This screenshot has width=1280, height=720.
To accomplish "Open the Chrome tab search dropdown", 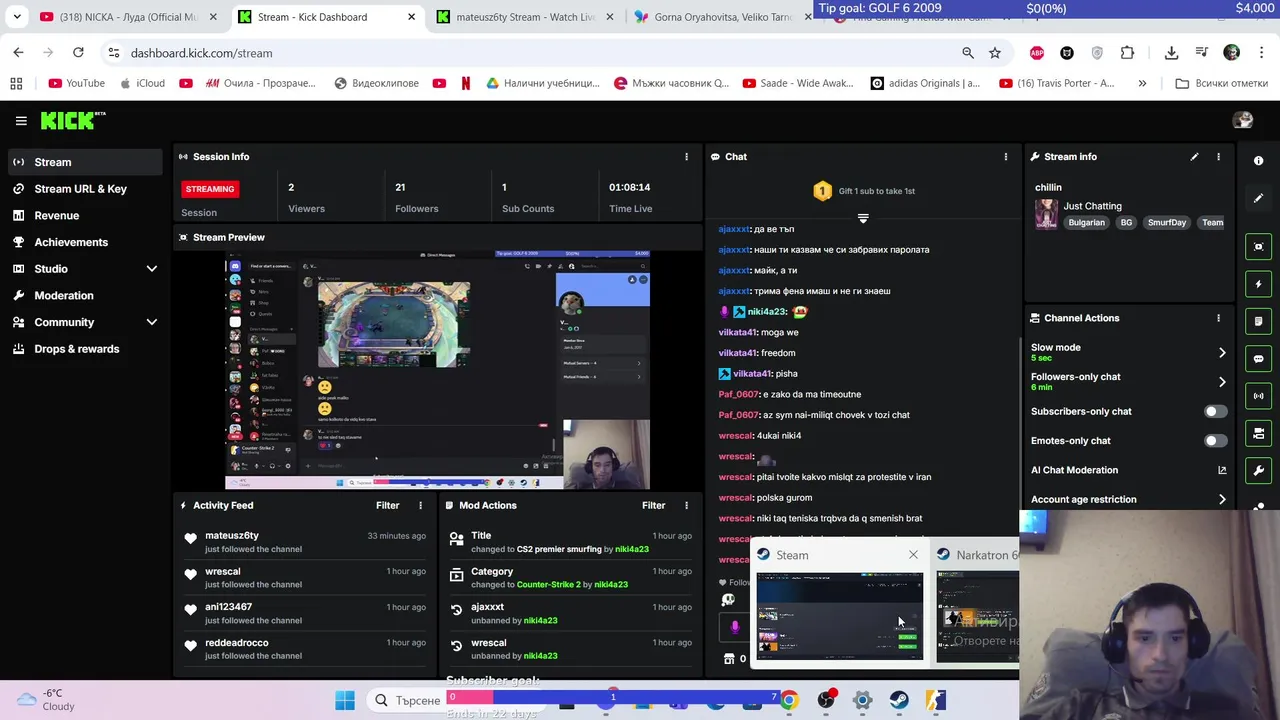I will tap(17, 17).
